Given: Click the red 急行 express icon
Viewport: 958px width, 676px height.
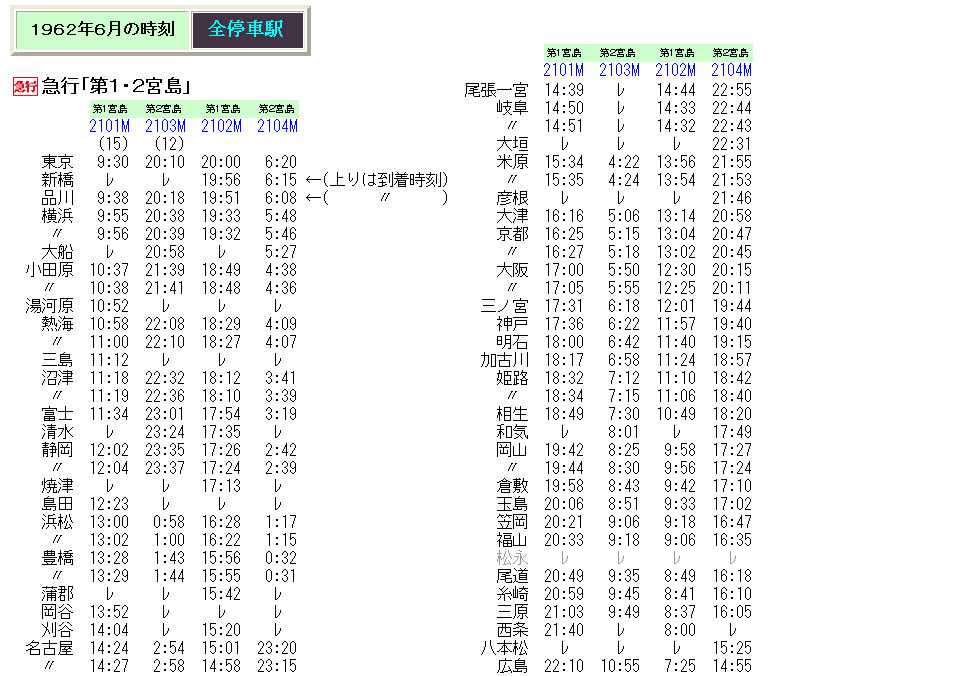Looking at the screenshot, I should point(25,86).
